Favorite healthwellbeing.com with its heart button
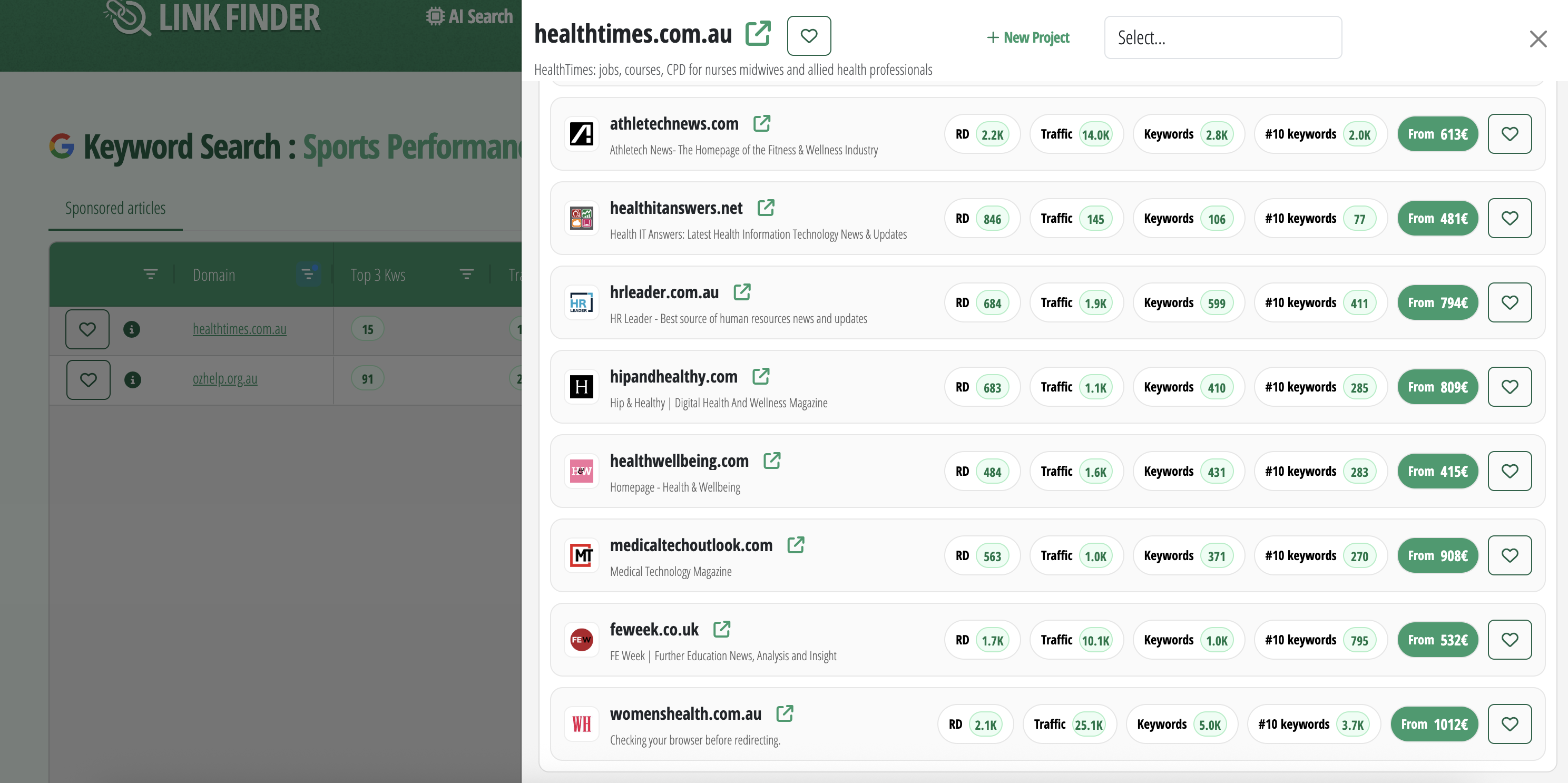The image size is (1568, 783). click(x=1510, y=471)
